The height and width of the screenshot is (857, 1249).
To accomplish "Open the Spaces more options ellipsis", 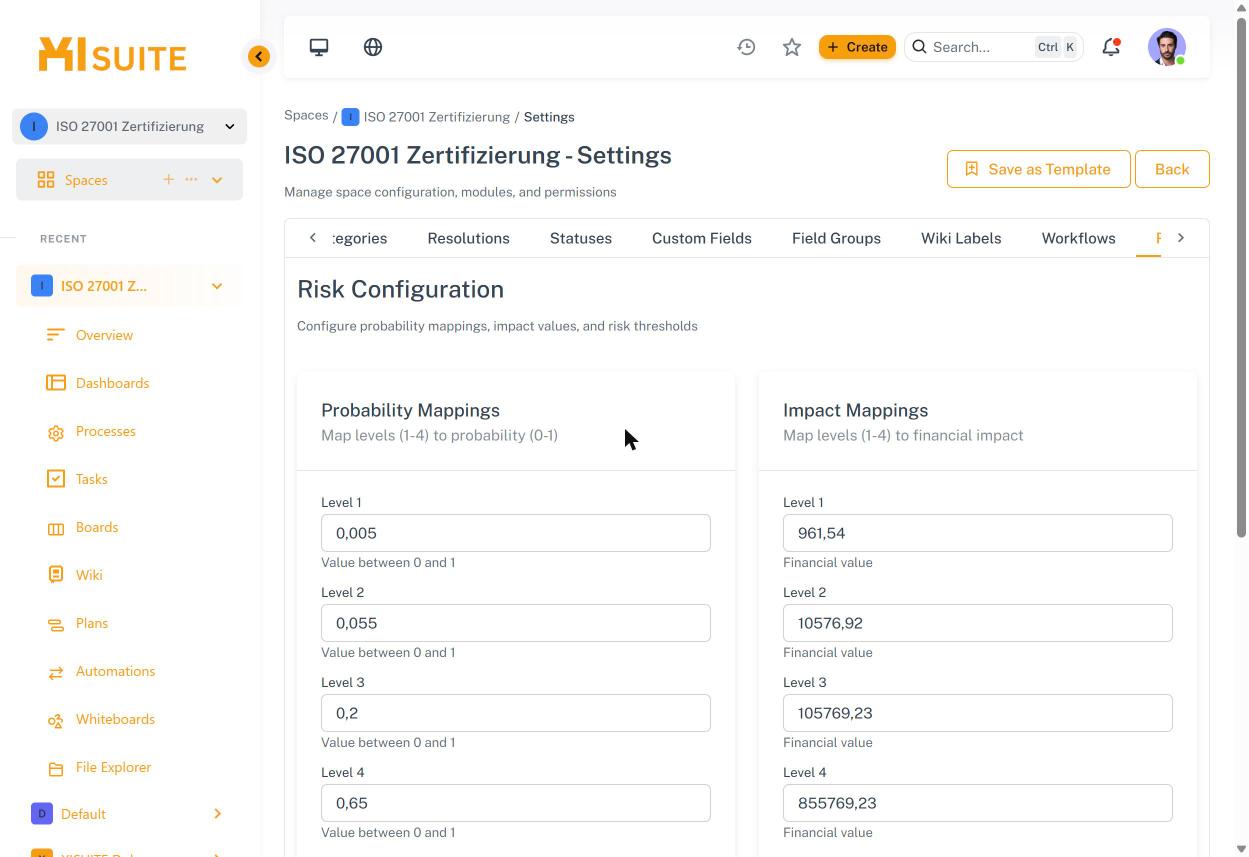I will click(x=191, y=179).
